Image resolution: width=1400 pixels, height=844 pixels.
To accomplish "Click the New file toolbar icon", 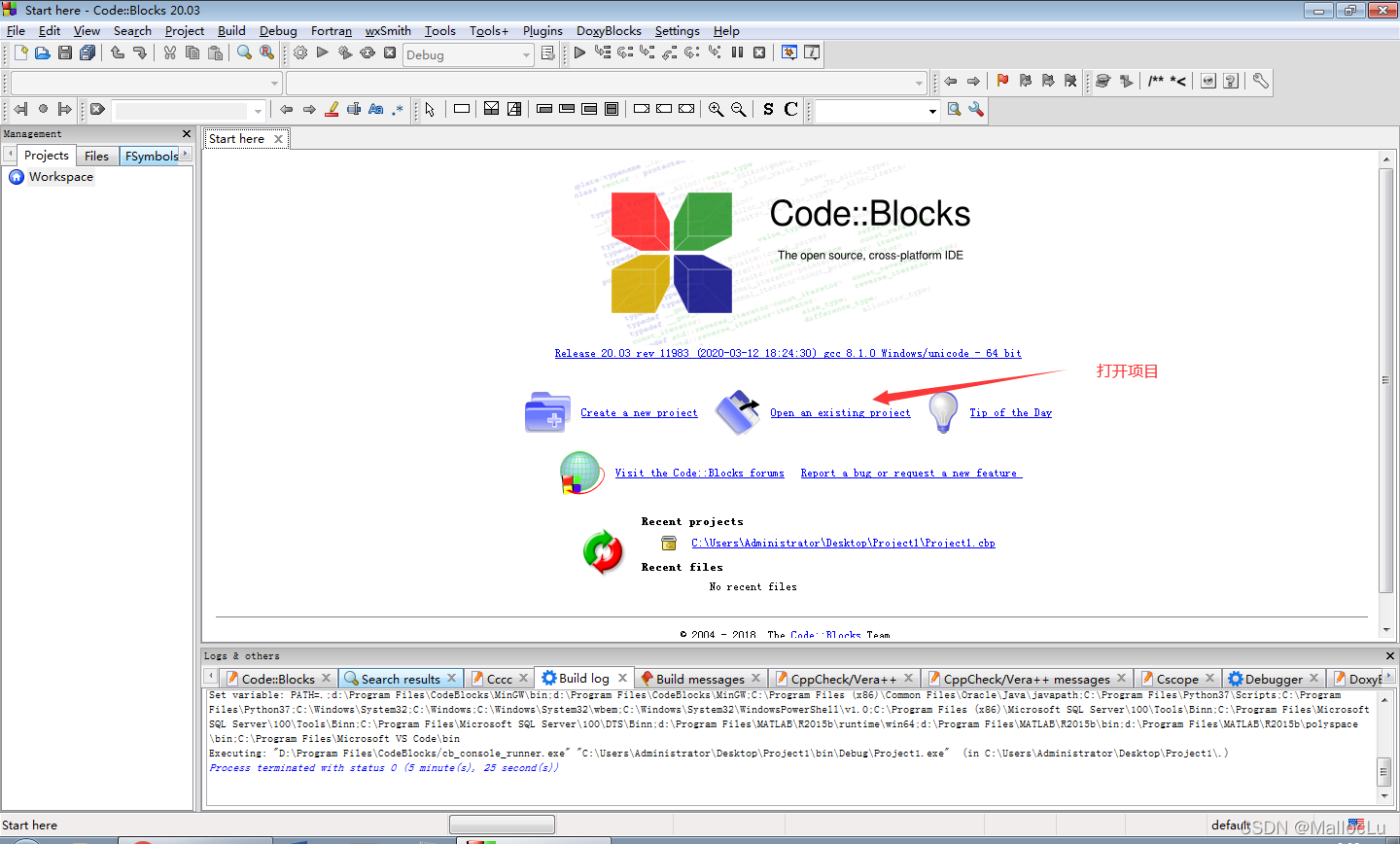I will click(x=20, y=53).
